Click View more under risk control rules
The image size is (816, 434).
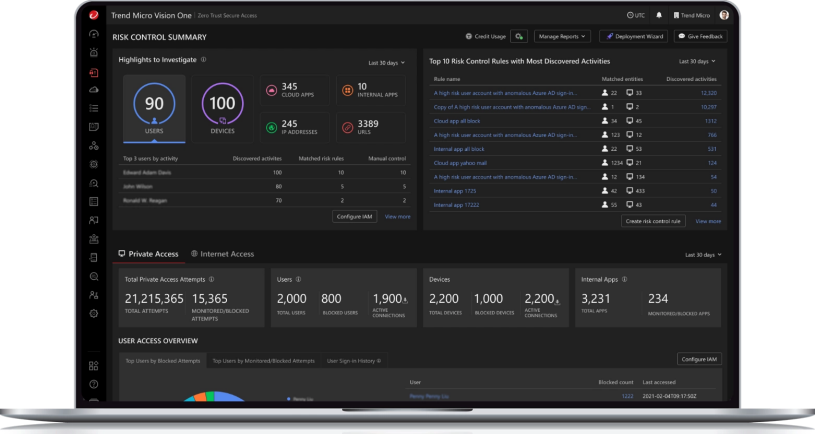pyautogui.click(x=708, y=221)
